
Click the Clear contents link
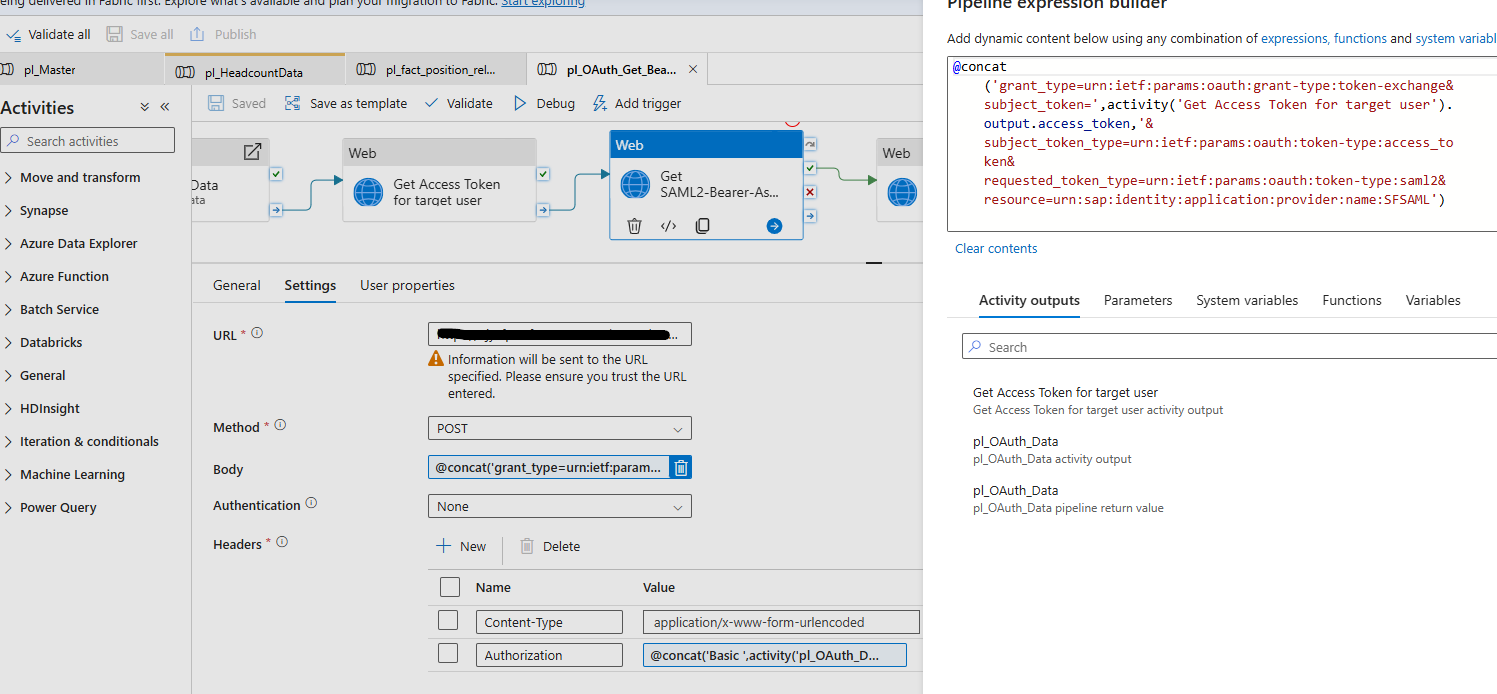(x=996, y=248)
